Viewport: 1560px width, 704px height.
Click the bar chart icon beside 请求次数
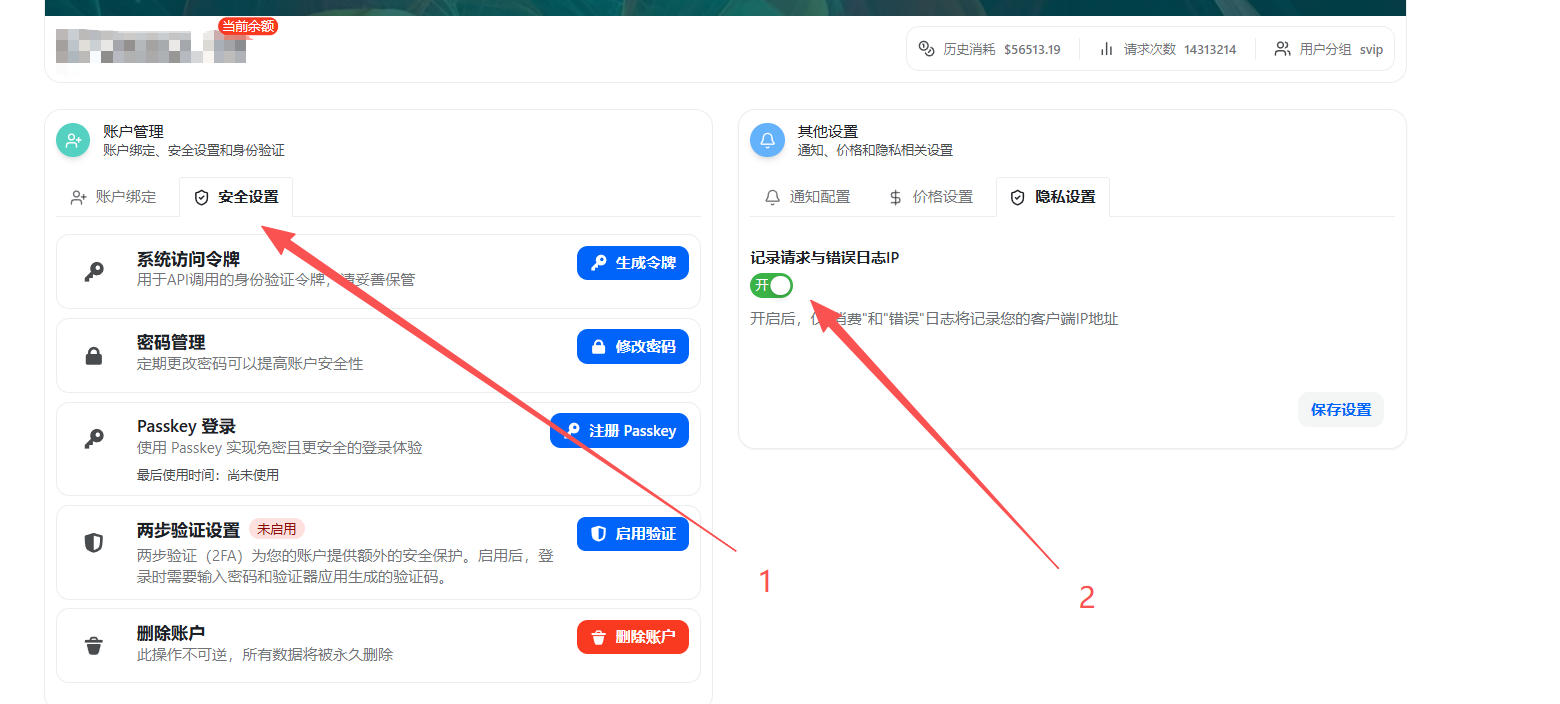click(x=1105, y=48)
